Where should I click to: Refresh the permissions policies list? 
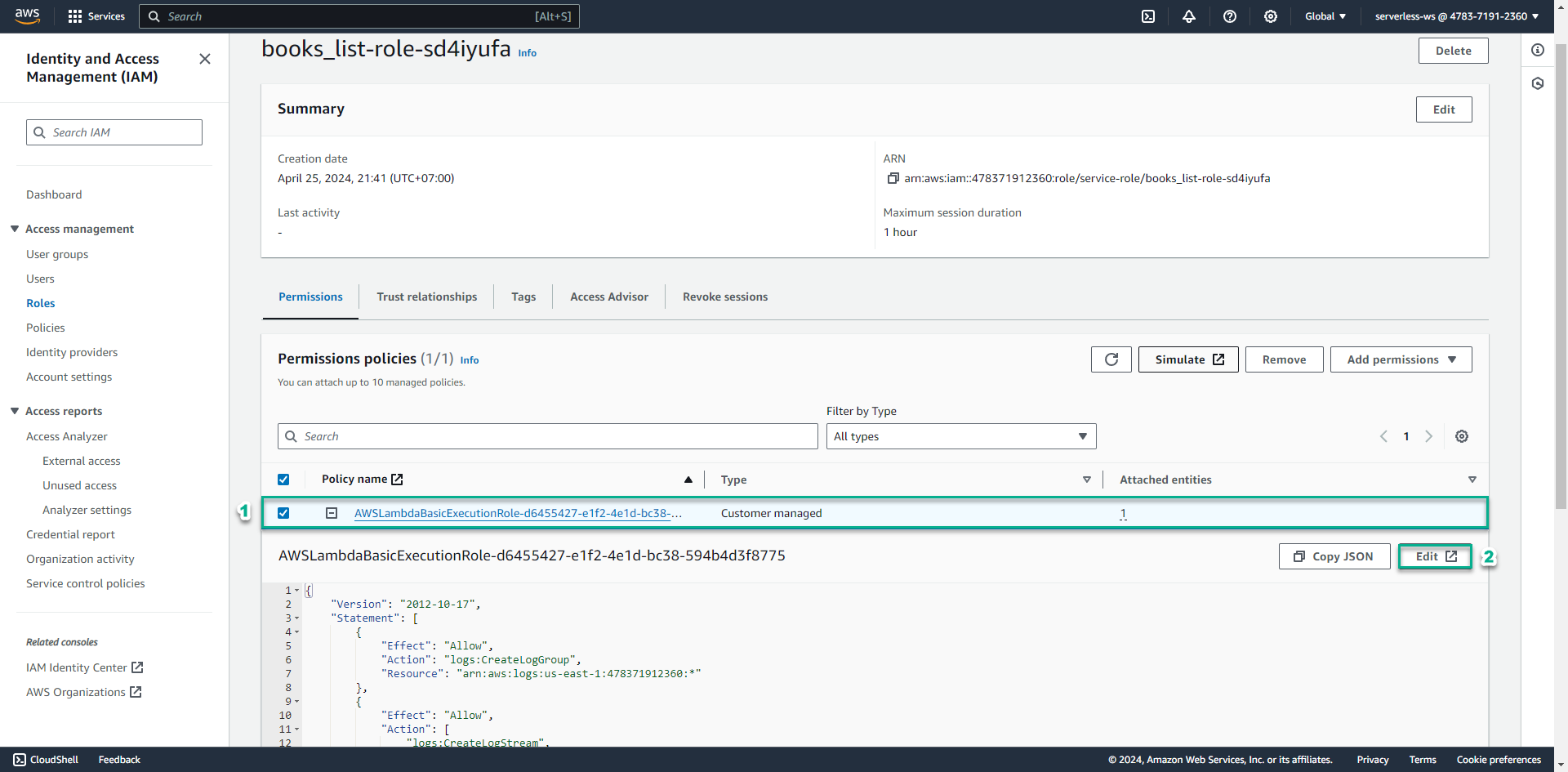pos(1111,359)
